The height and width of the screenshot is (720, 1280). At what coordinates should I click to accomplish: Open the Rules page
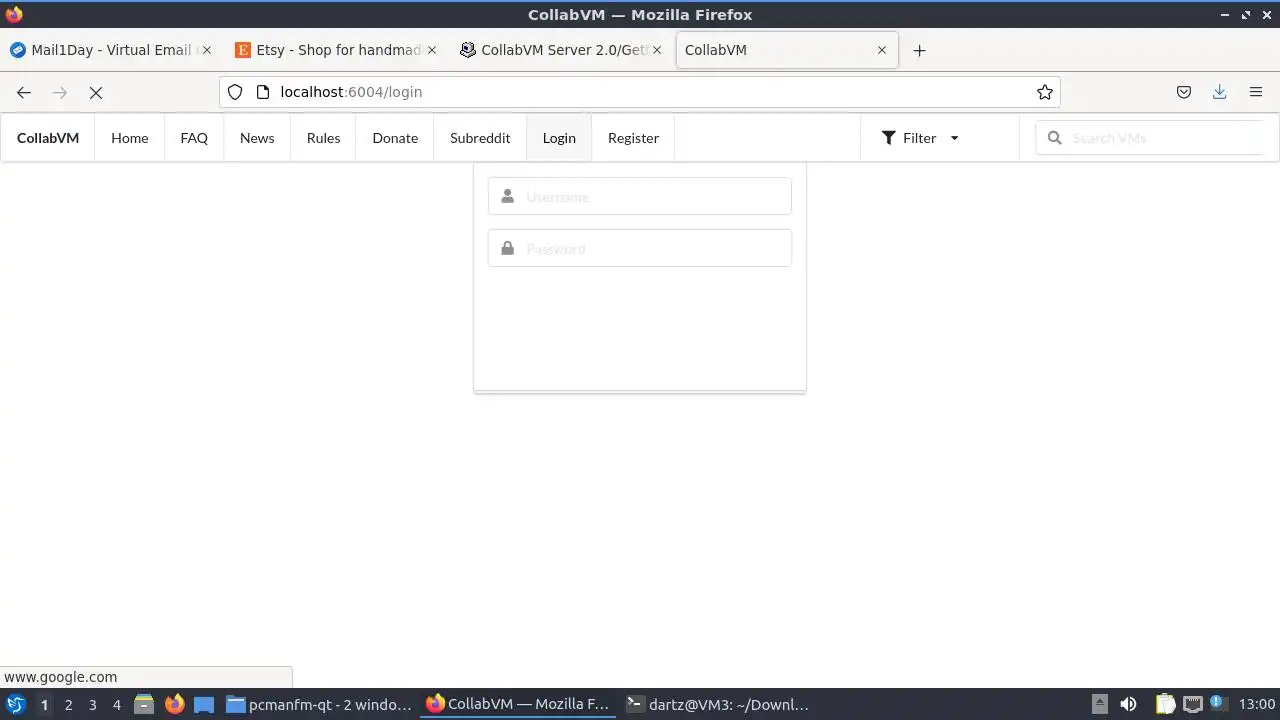(x=324, y=138)
